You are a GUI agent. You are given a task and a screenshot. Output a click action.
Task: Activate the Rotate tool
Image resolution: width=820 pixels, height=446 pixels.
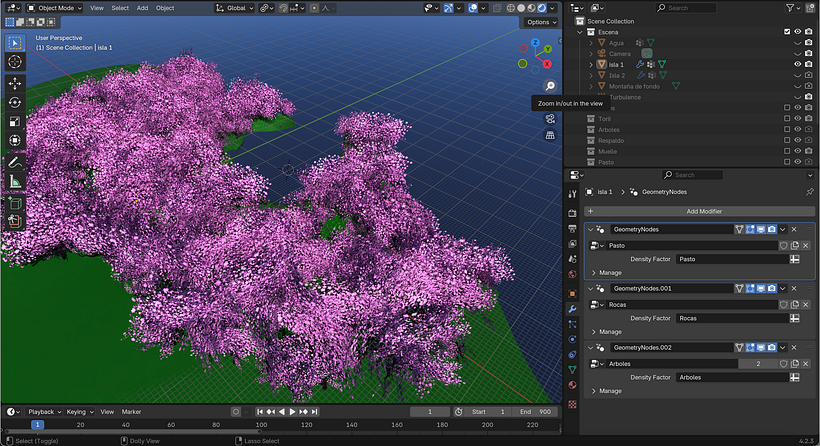(x=15, y=102)
